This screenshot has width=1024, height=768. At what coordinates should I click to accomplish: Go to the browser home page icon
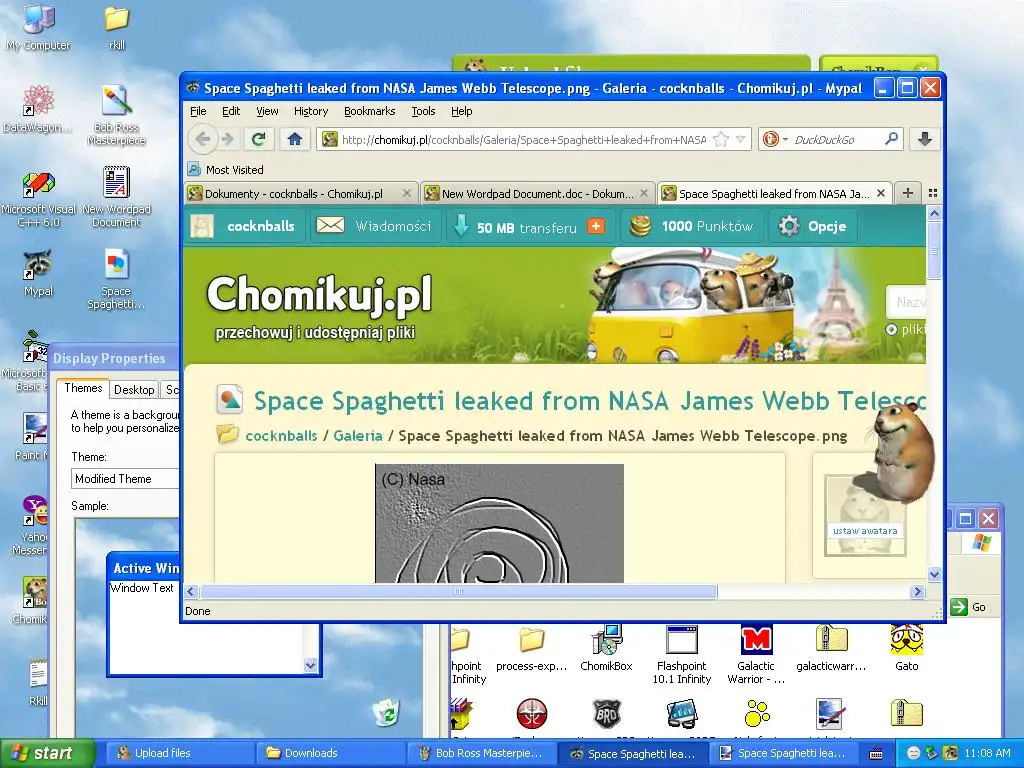[x=295, y=139]
